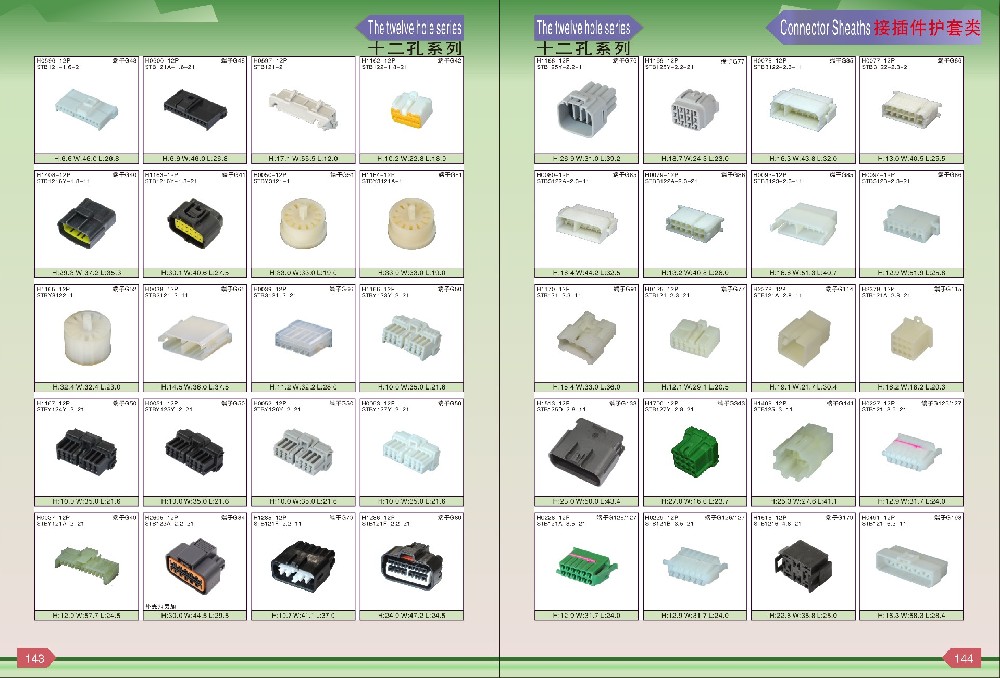Click the page number 144 badge

[x=964, y=658]
